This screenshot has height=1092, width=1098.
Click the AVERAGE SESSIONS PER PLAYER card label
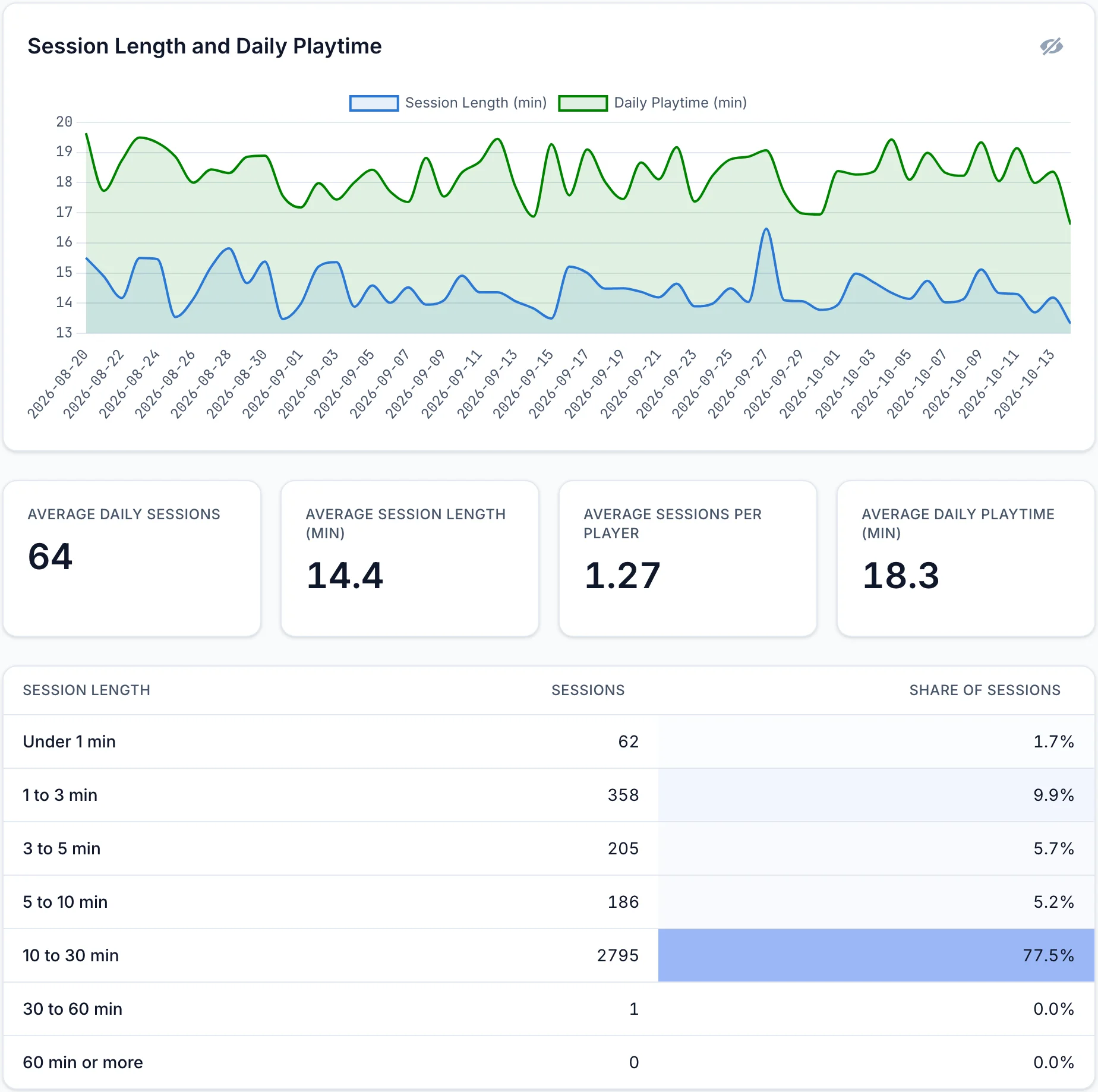(x=673, y=523)
